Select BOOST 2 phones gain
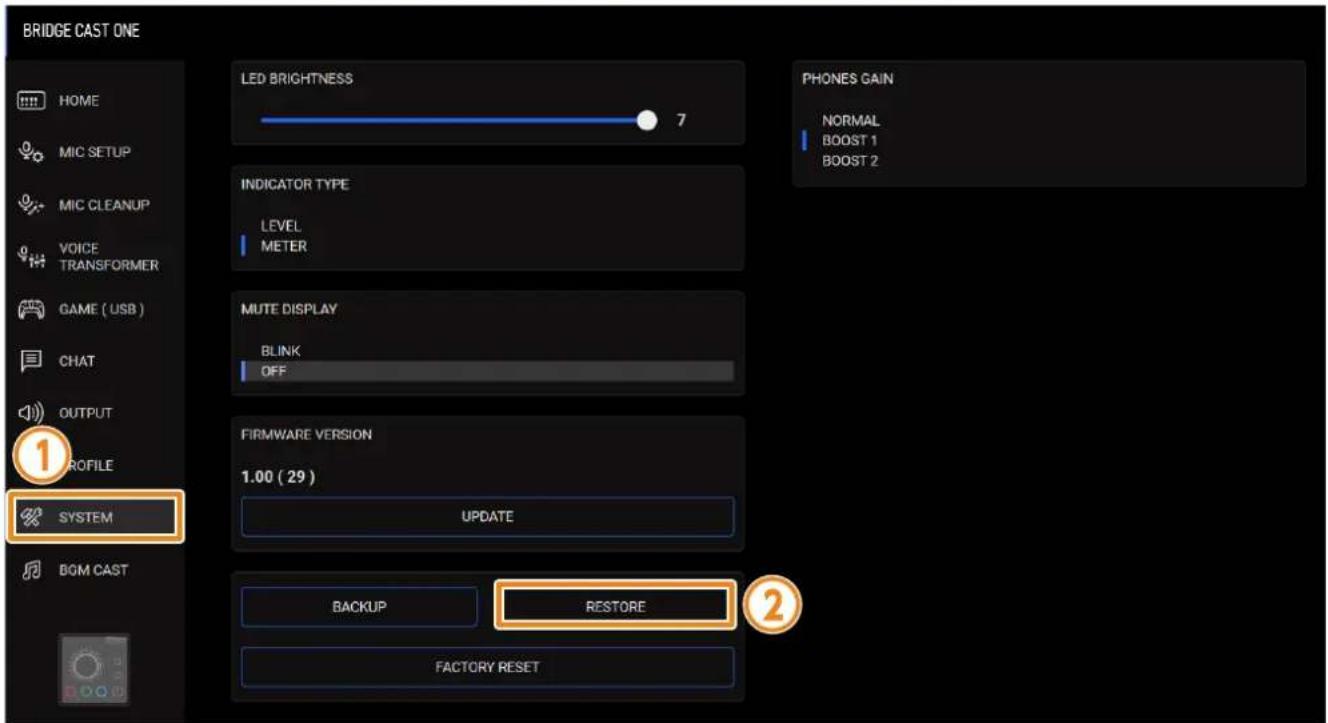This screenshot has width=1328, height=723. (849, 161)
